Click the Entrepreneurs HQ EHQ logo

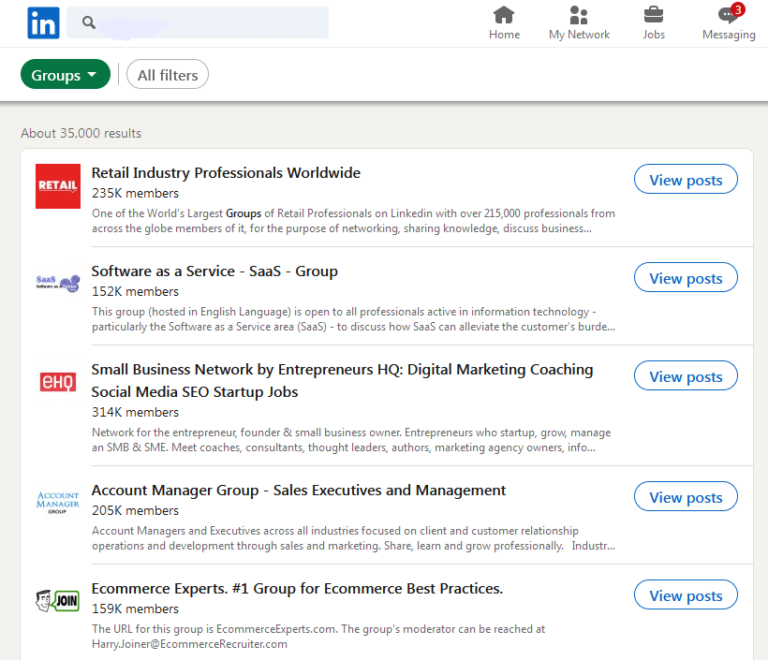click(x=58, y=381)
